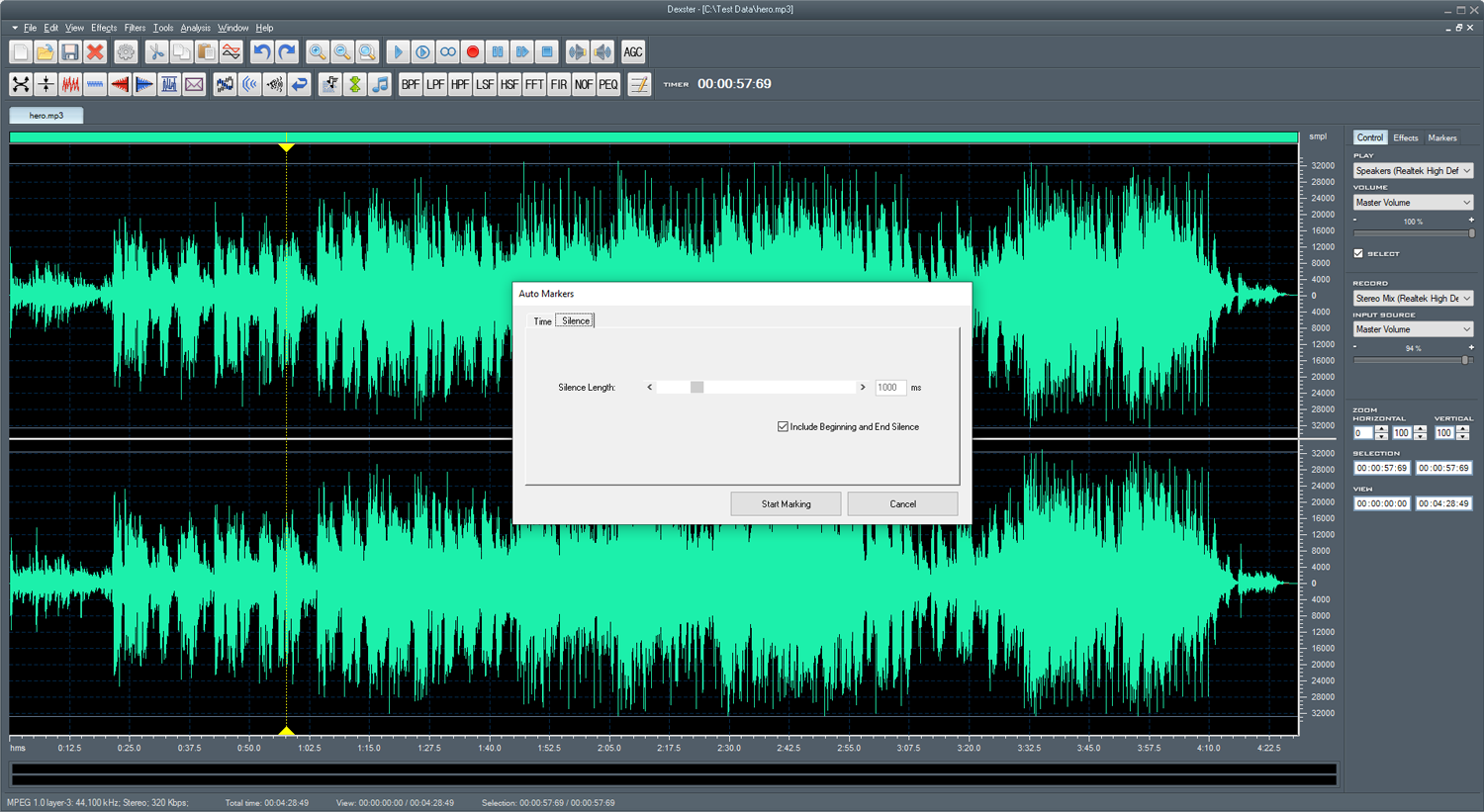Select the hero.mp3 document tab
This screenshot has height=812, width=1484.
click(x=46, y=116)
